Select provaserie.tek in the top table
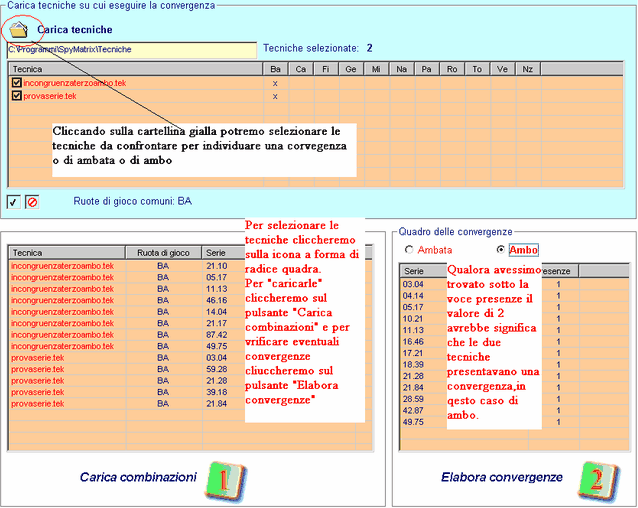The height and width of the screenshot is (508, 638). click(50, 96)
